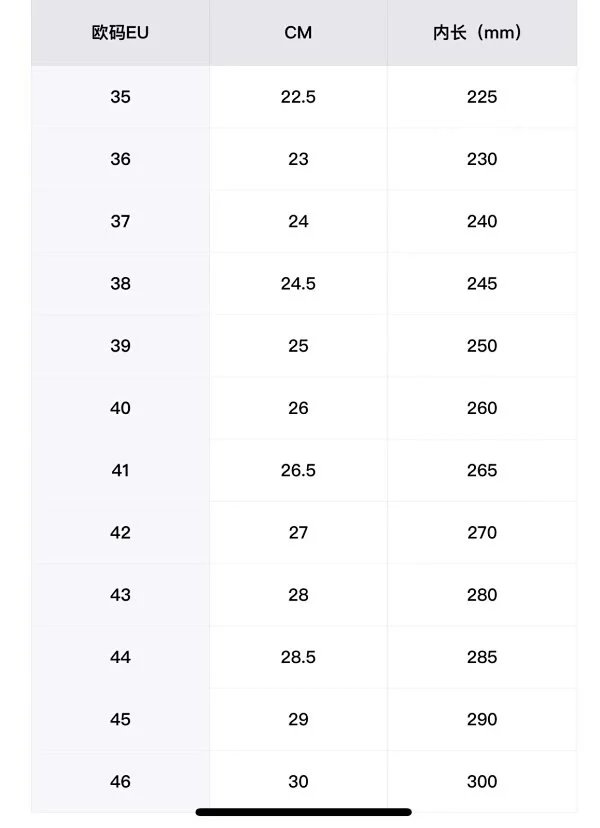Select EU size 41 cell
The width and height of the screenshot is (600, 828).
click(120, 470)
